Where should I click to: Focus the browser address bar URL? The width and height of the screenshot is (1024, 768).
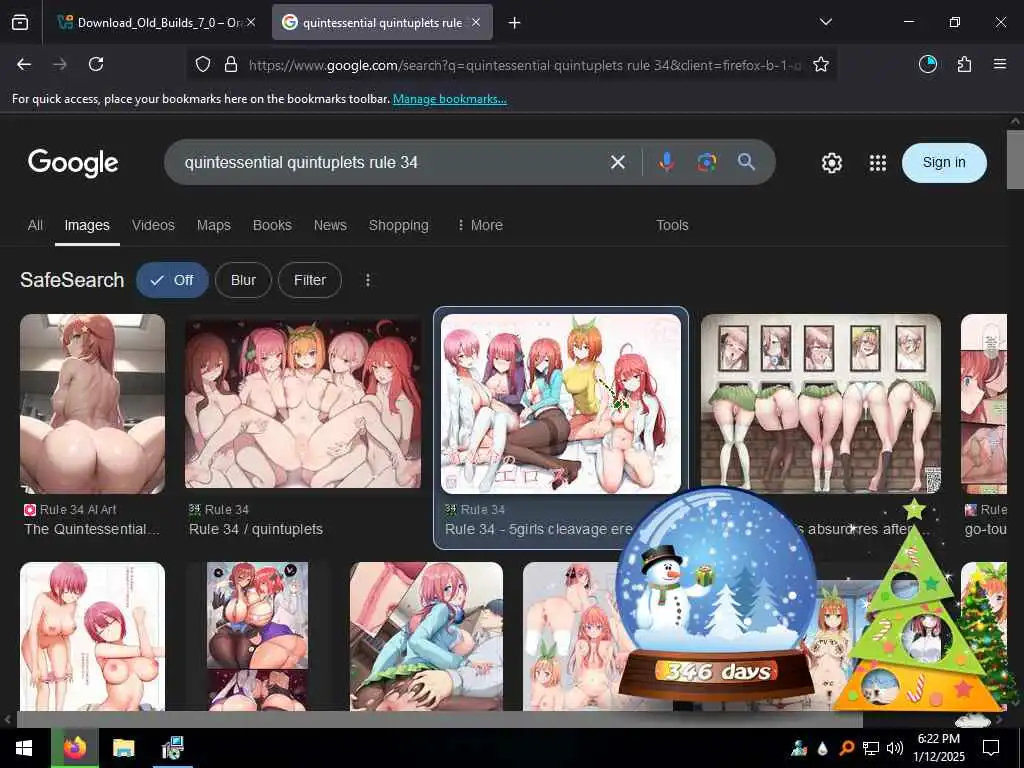pyautogui.click(x=524, y=65)
